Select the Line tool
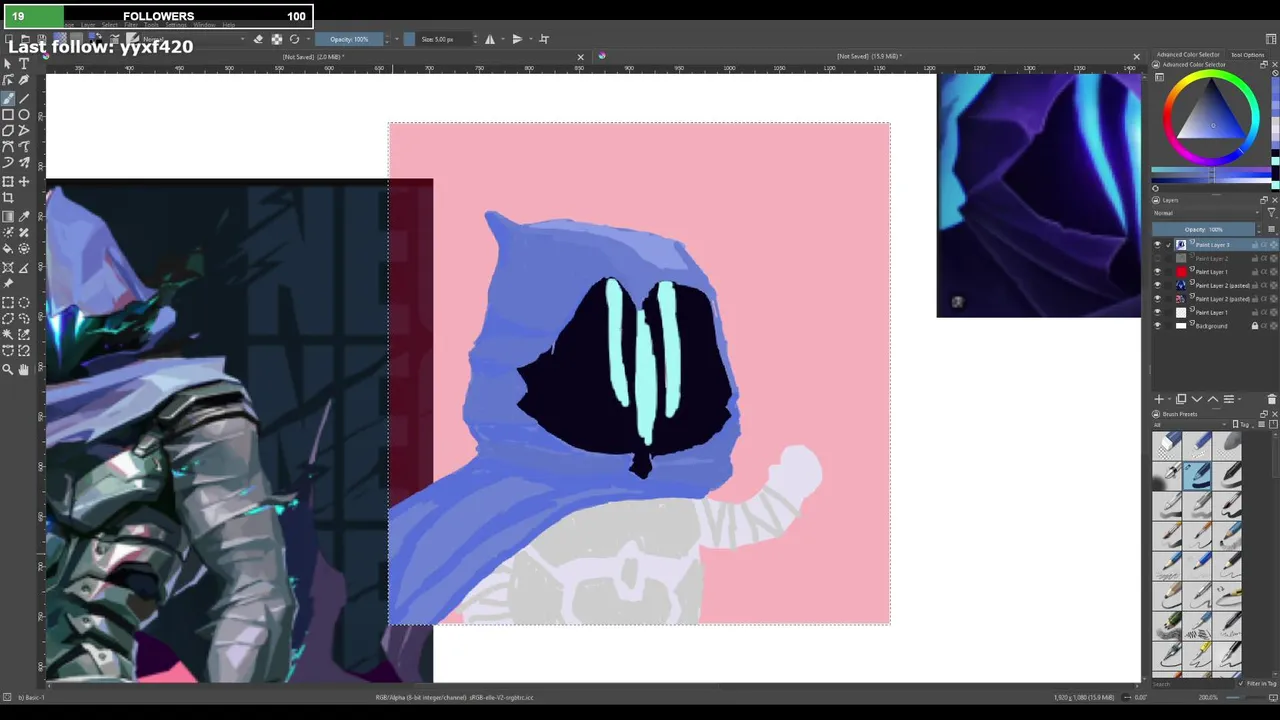This screenshot has height=720, width=1280. (24, 98)
